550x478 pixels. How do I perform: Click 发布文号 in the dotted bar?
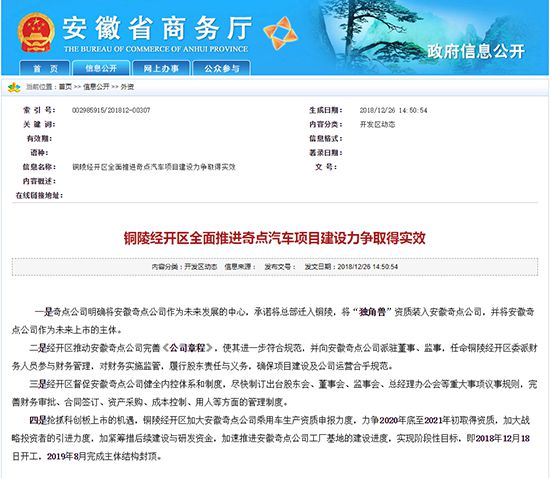click(x=280, y=267)
